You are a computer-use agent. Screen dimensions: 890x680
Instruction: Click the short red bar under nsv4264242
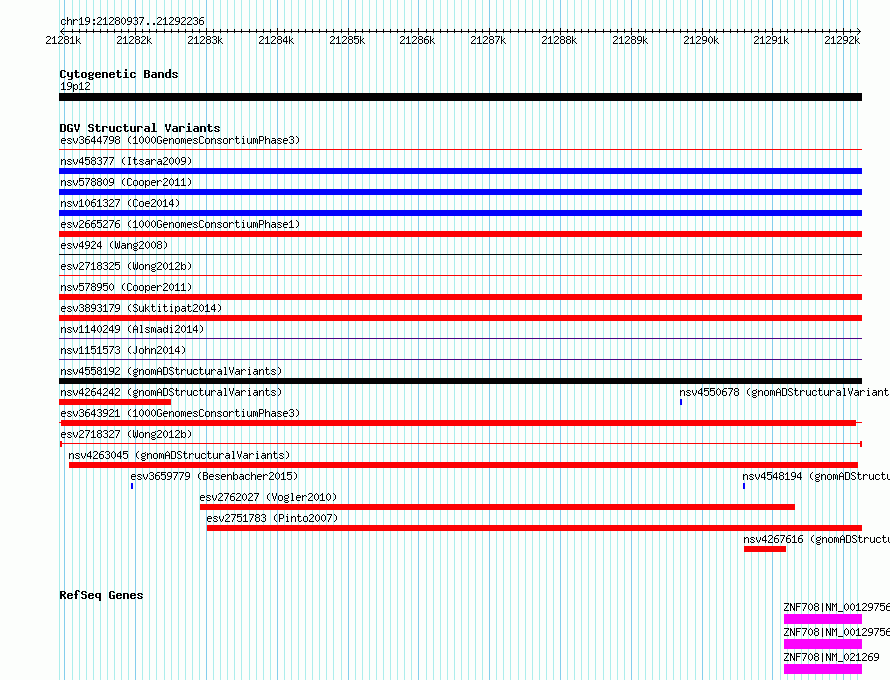click(115, 402)
